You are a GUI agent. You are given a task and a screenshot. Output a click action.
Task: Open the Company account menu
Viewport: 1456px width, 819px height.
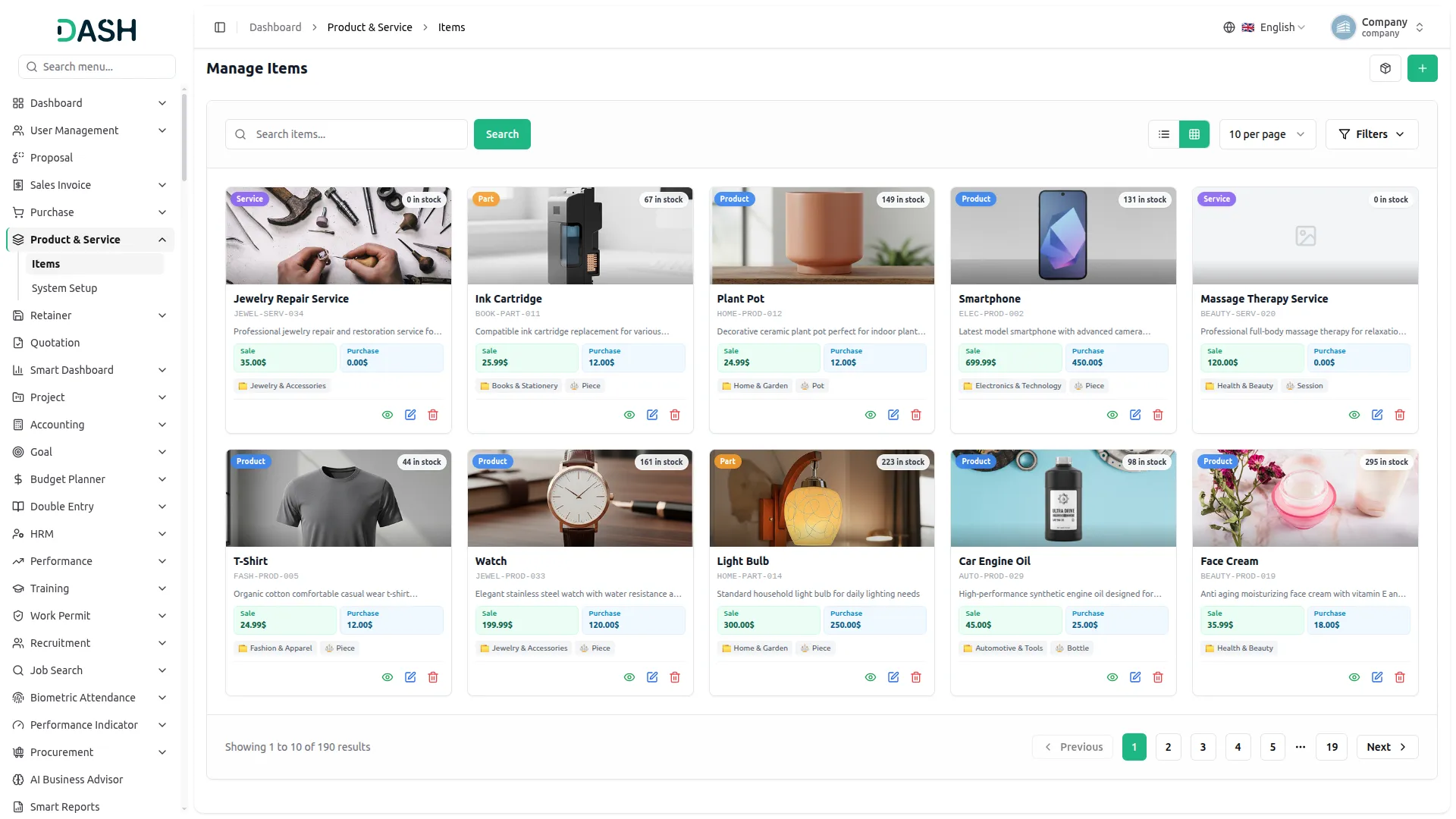1378,27
